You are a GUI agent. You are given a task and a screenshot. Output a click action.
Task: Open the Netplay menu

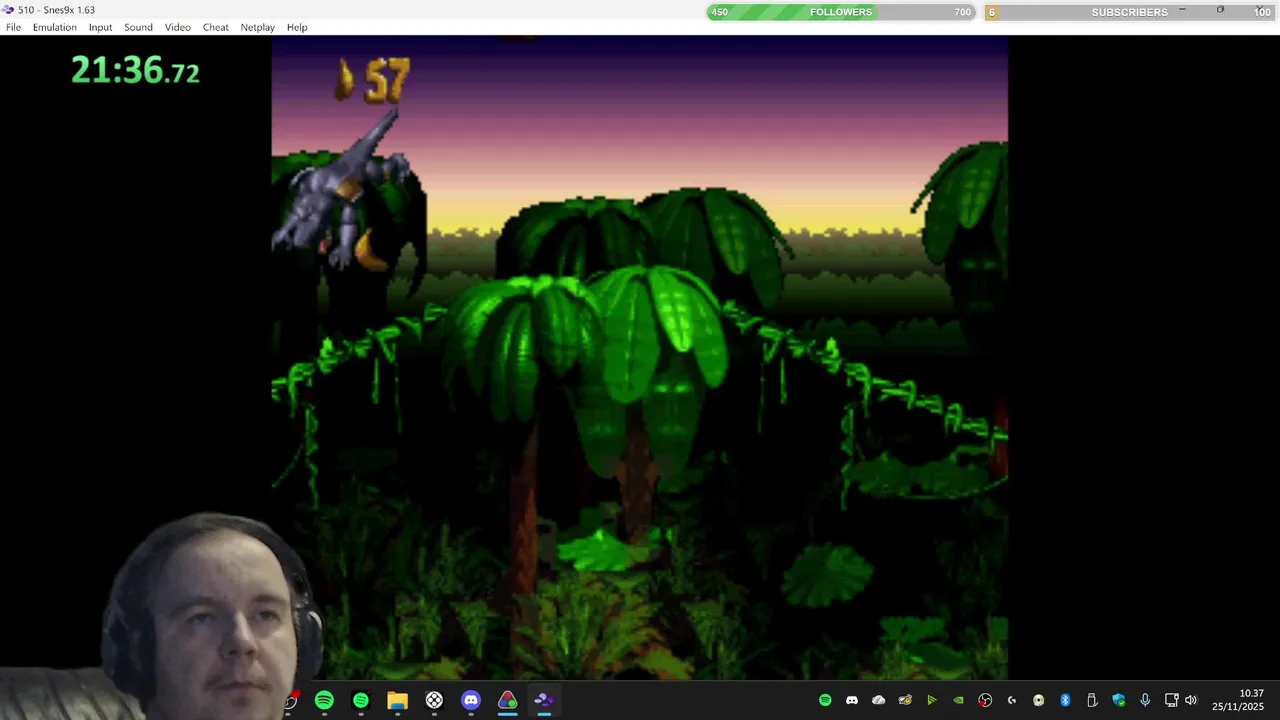(x=257, y=27)
